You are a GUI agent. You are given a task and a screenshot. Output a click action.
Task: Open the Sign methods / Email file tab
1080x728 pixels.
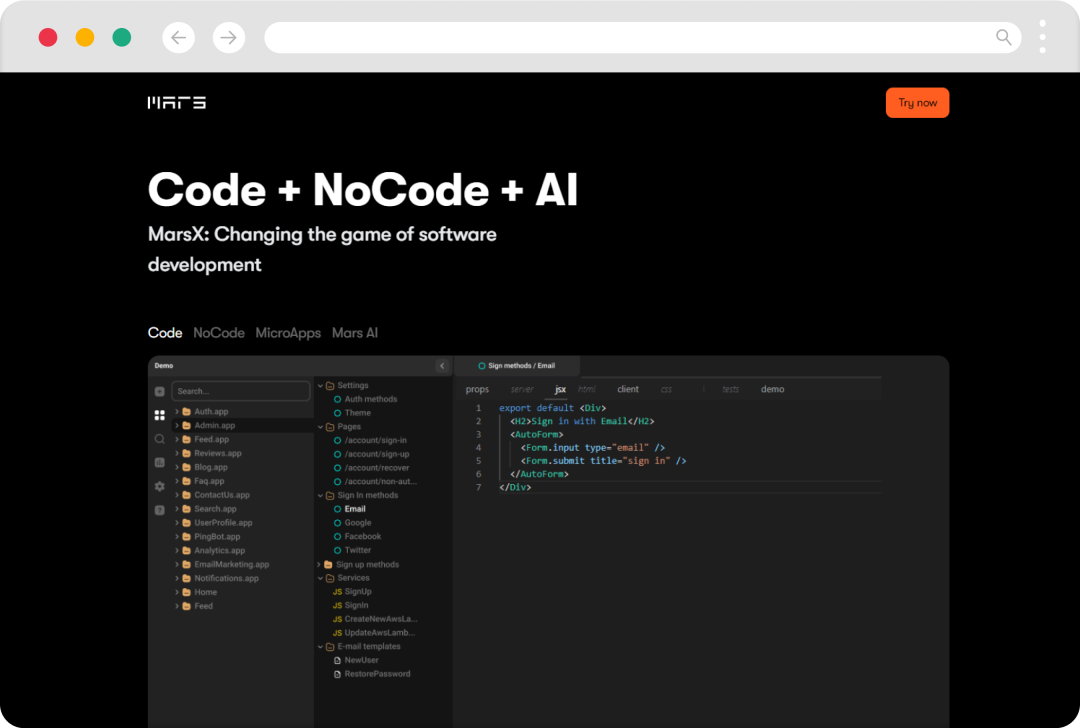point(517,366)
